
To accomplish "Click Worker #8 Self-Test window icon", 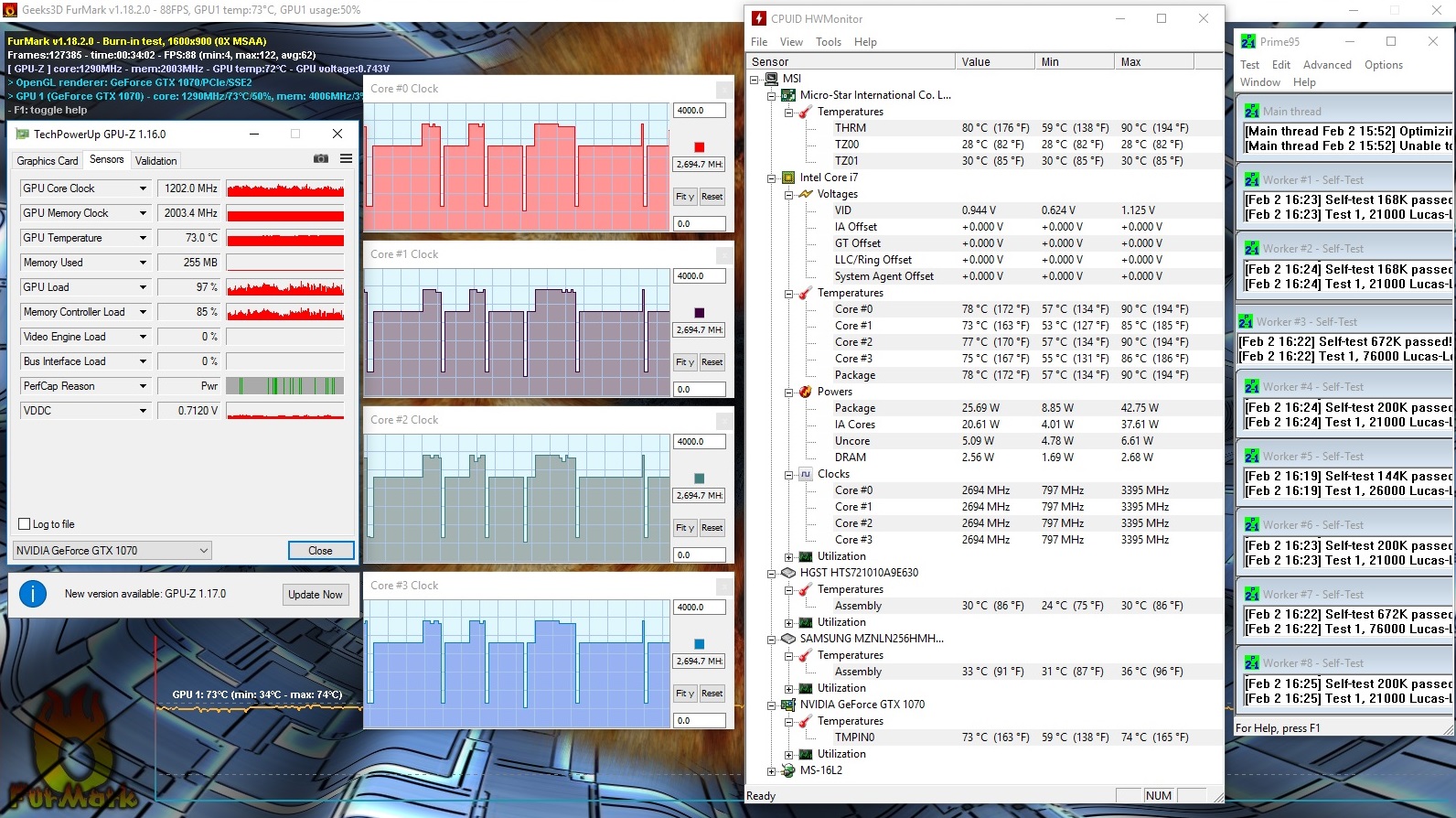I will [1252, 663].
